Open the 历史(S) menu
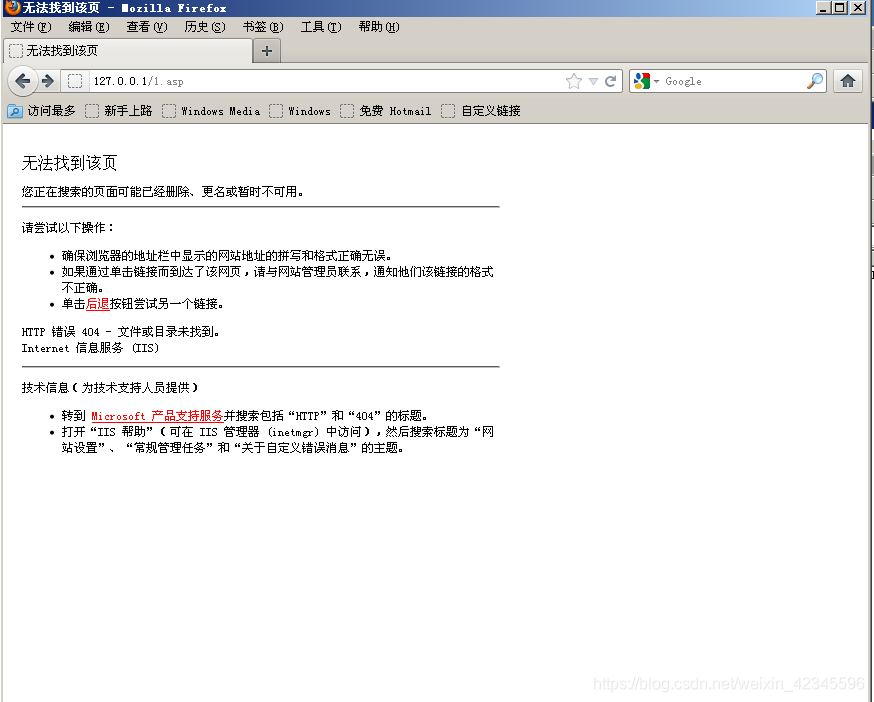 [x=205, y=27]
